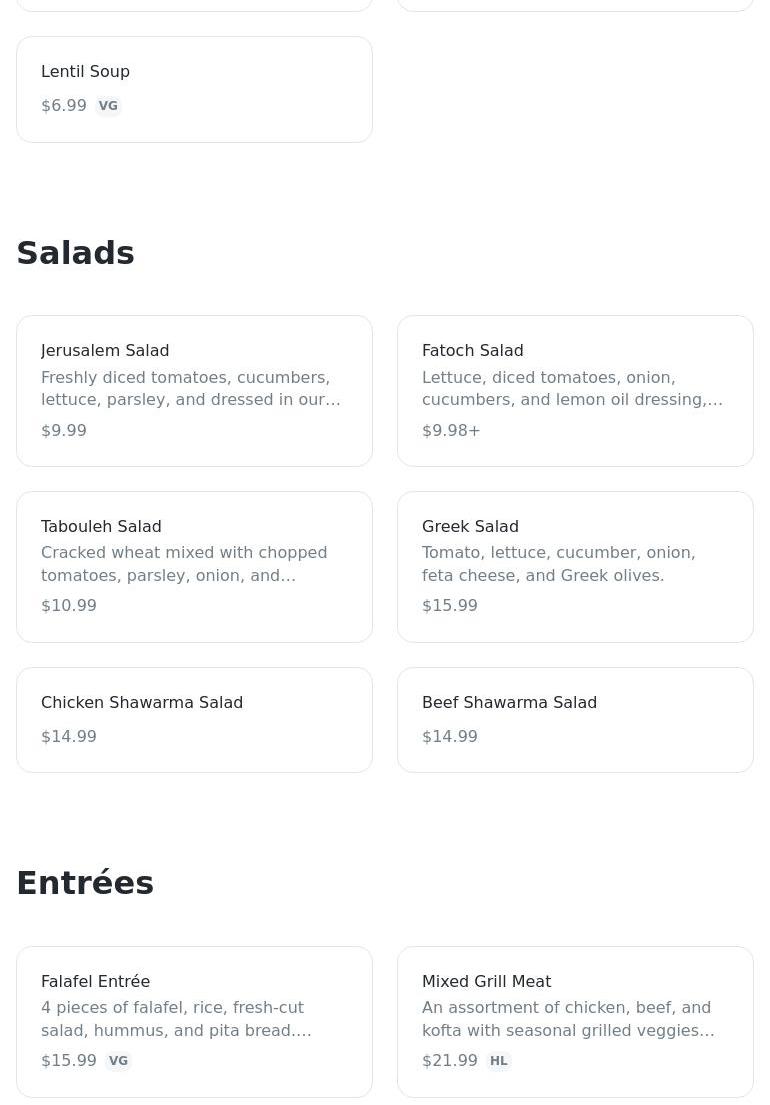Click the VG badge on Lentil Soup
Viewport: 770px width, 1105px height.
click(108, 106)
